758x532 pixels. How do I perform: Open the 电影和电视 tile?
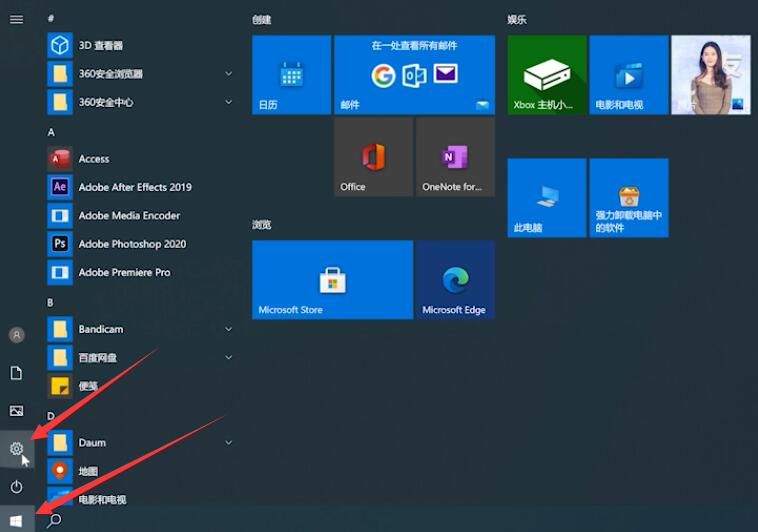(x=629, y=74)
